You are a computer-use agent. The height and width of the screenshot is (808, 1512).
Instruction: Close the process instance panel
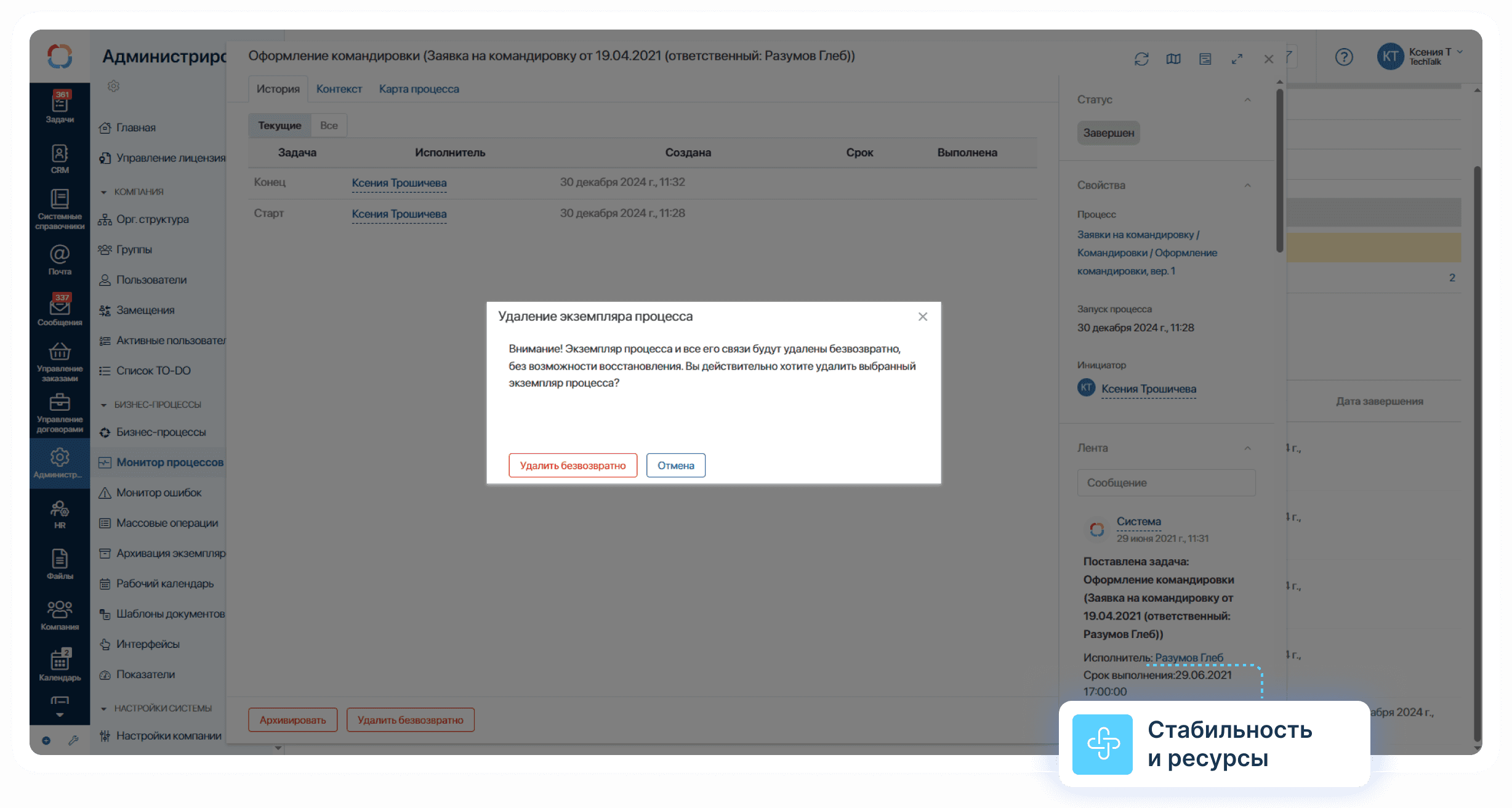click(1269, 59)
